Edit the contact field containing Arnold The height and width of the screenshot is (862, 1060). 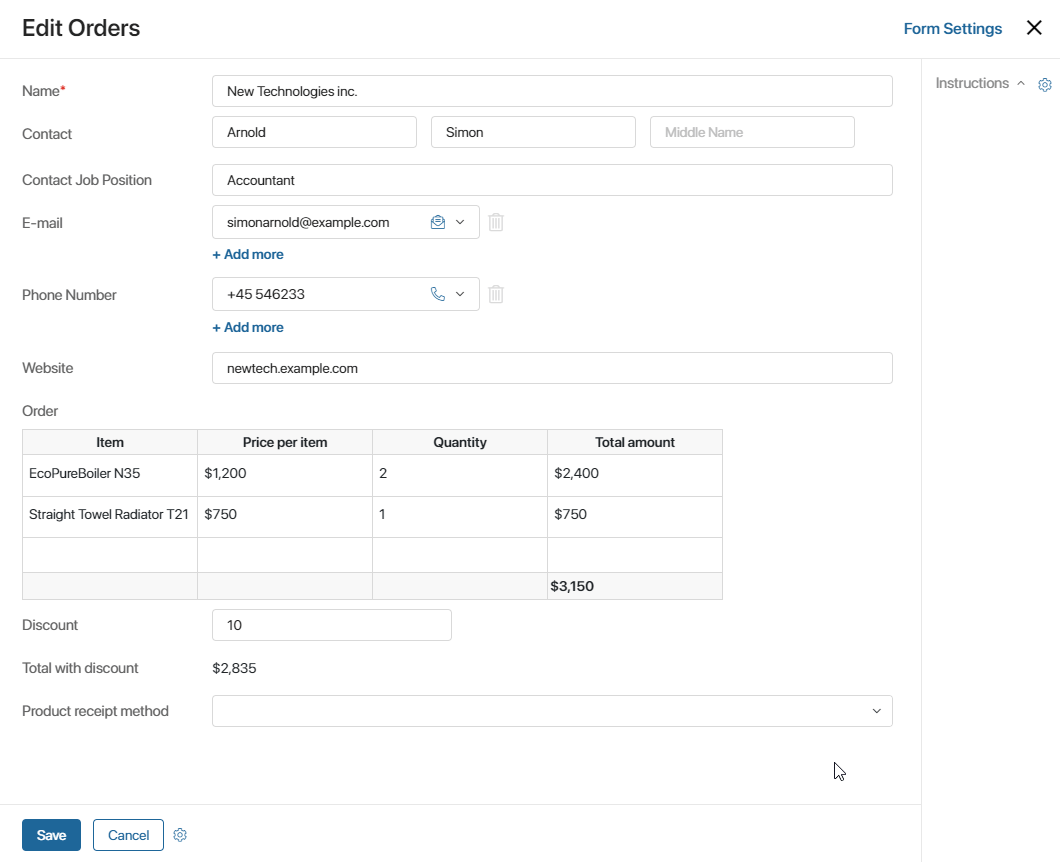[x=314, y=133]
